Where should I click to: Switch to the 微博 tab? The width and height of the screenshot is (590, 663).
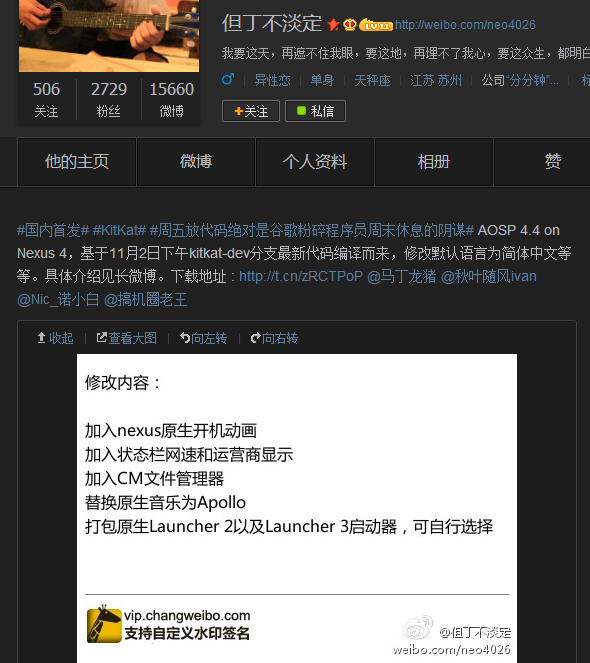(x=196, y=162)
